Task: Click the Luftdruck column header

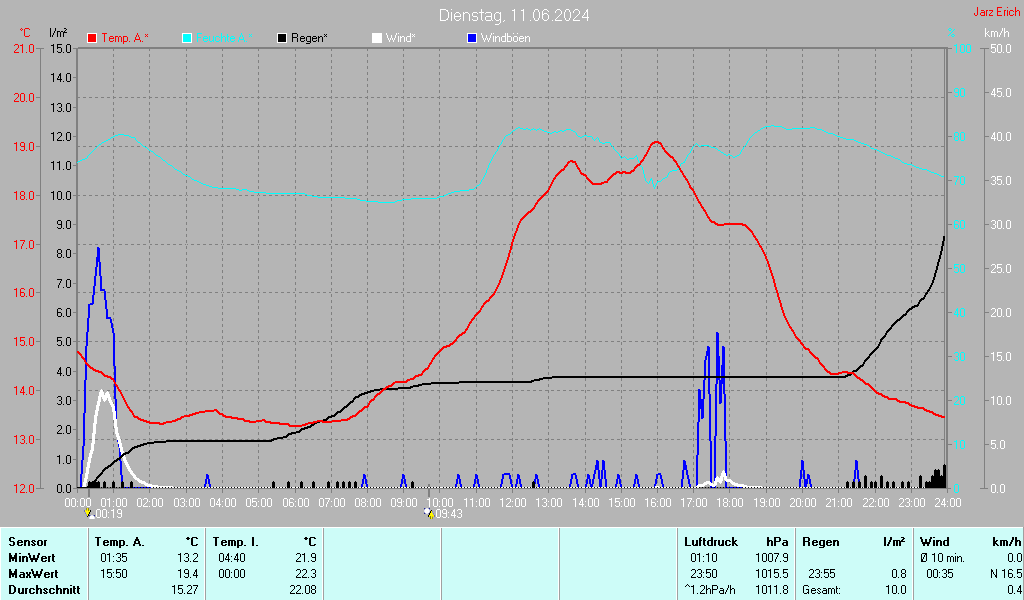Action: coord(710,541)
